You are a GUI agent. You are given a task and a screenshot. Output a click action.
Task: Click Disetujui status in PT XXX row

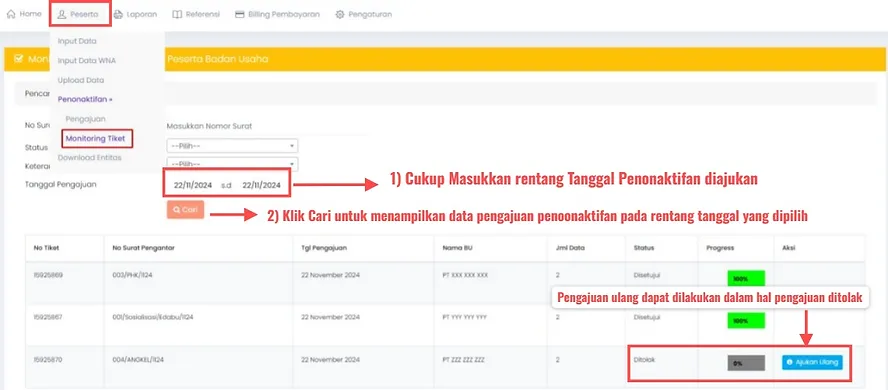tap(647, 275)
